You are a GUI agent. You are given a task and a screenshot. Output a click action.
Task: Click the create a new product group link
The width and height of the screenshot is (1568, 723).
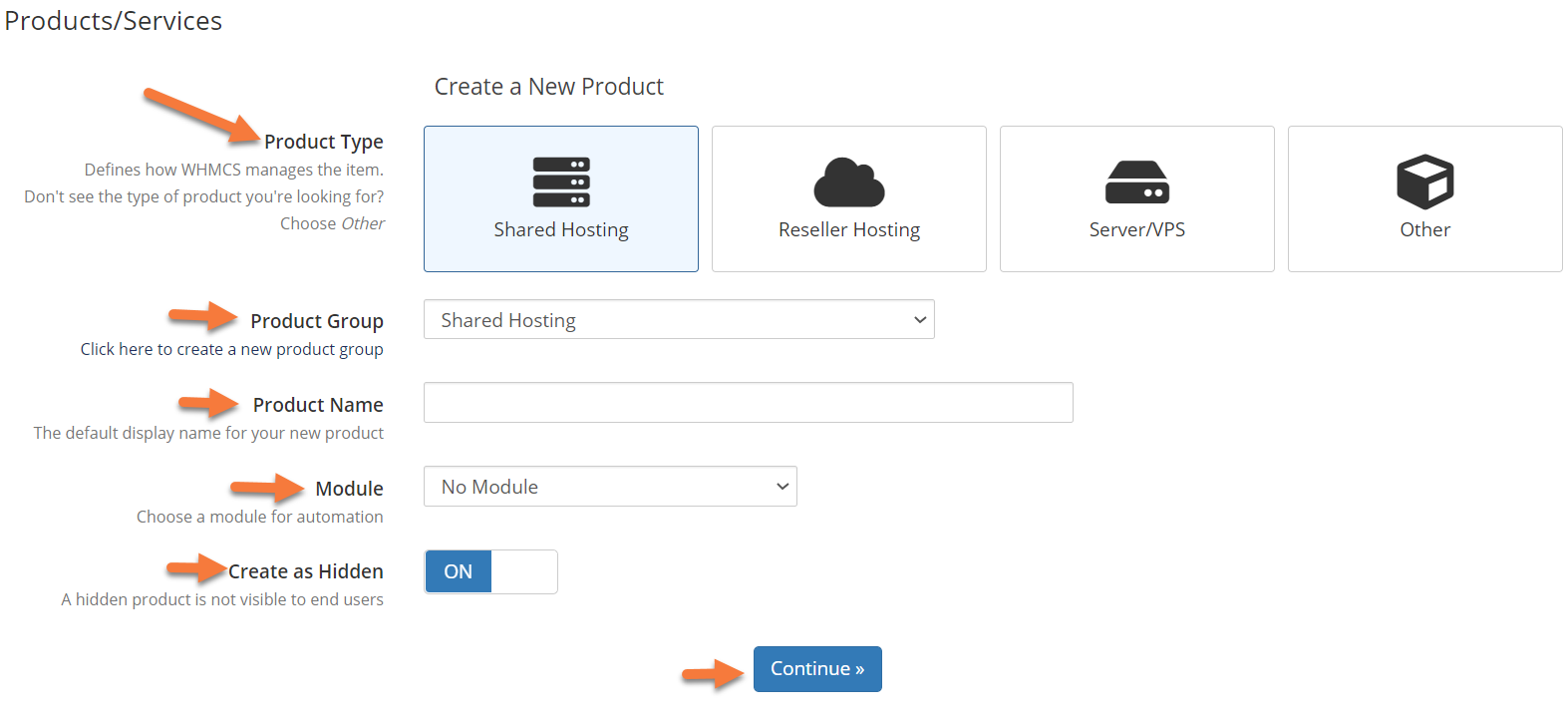pyautogui.click(x=231, y=349)
